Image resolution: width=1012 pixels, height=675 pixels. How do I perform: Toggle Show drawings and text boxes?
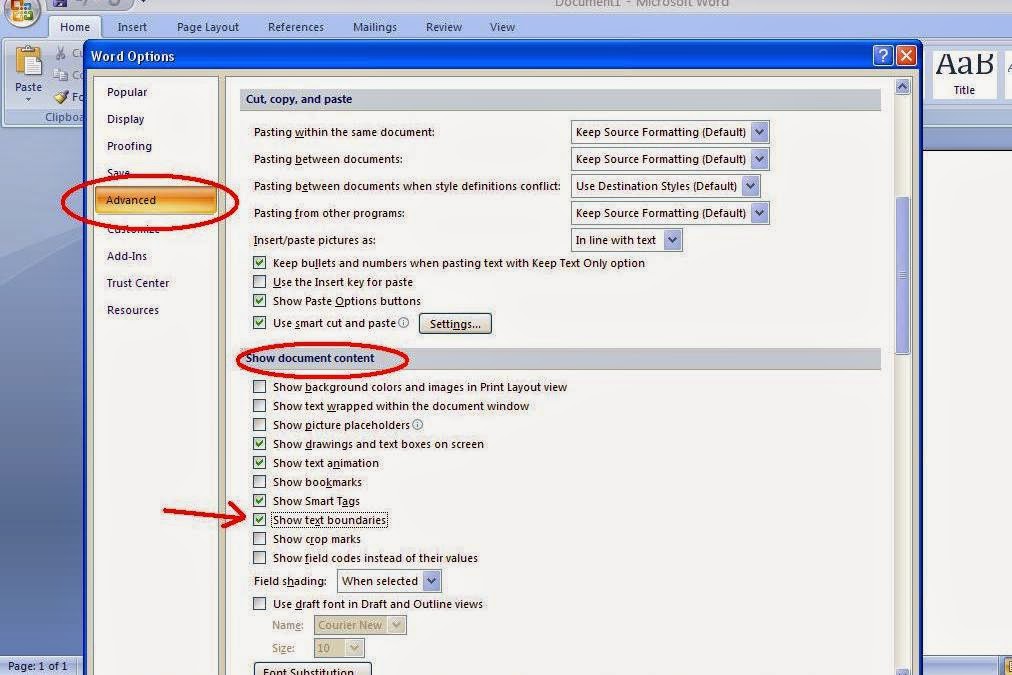click(259, 444)
